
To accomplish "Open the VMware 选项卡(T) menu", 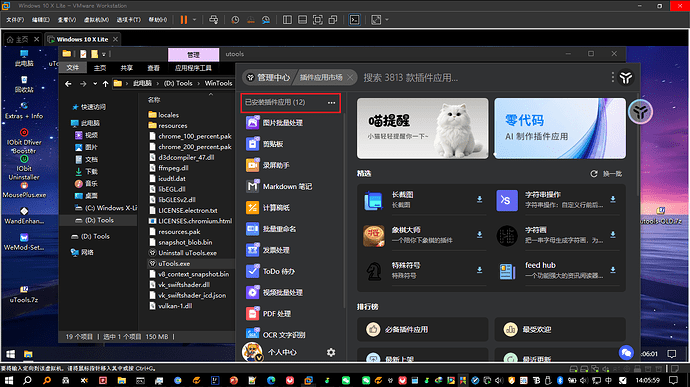I will 128,20.
